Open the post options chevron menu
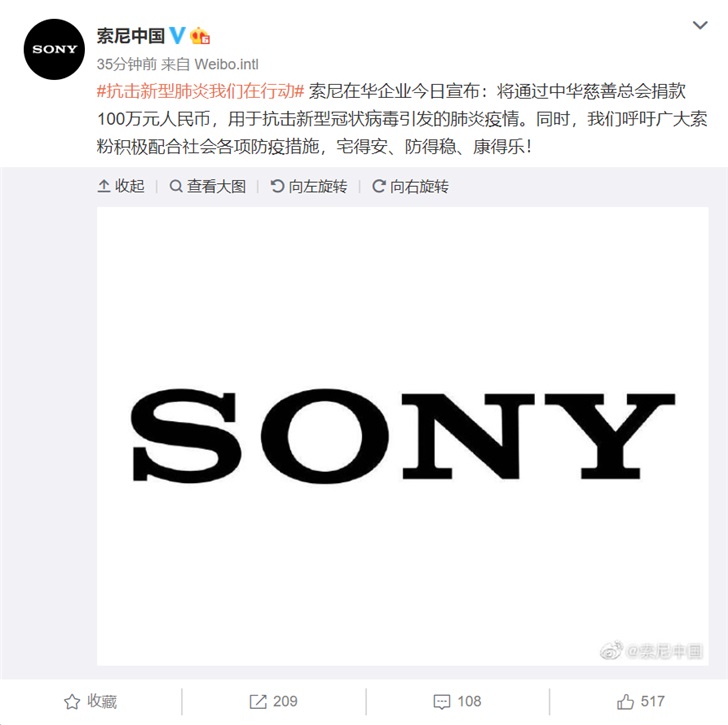Screen dimensions: 728x725 tap(700, 25)
